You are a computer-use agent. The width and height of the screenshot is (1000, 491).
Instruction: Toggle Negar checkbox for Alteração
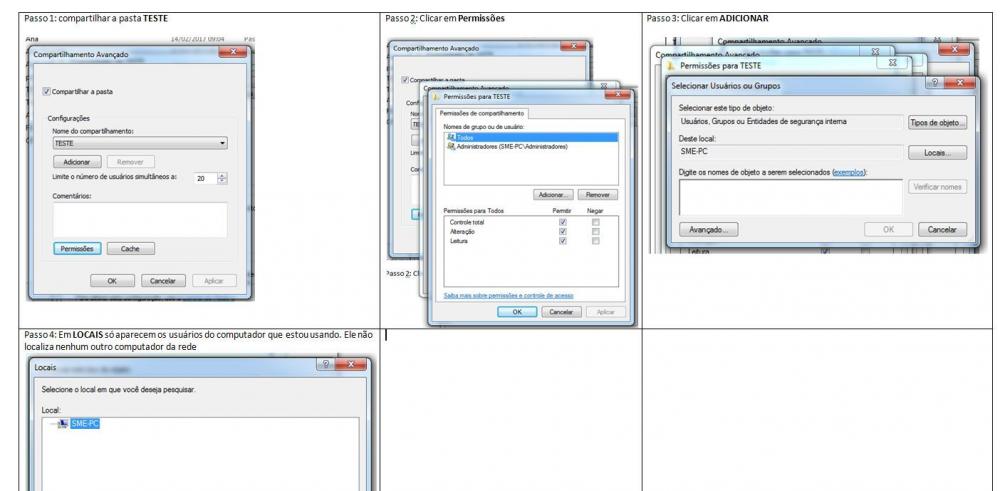point(597,231)
